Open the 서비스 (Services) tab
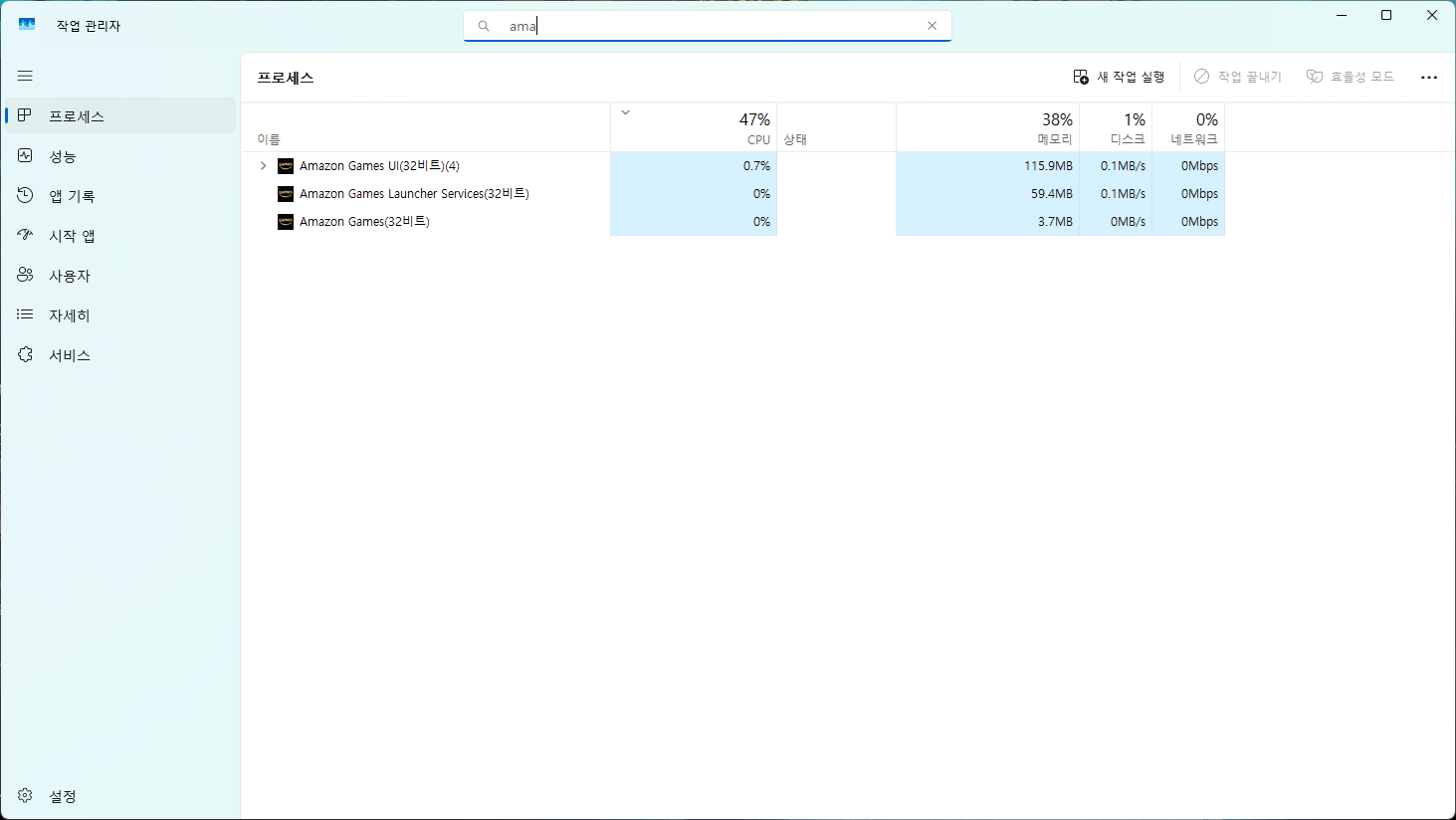The width and height of the screenshot is (1456, 820). point(120,354)
